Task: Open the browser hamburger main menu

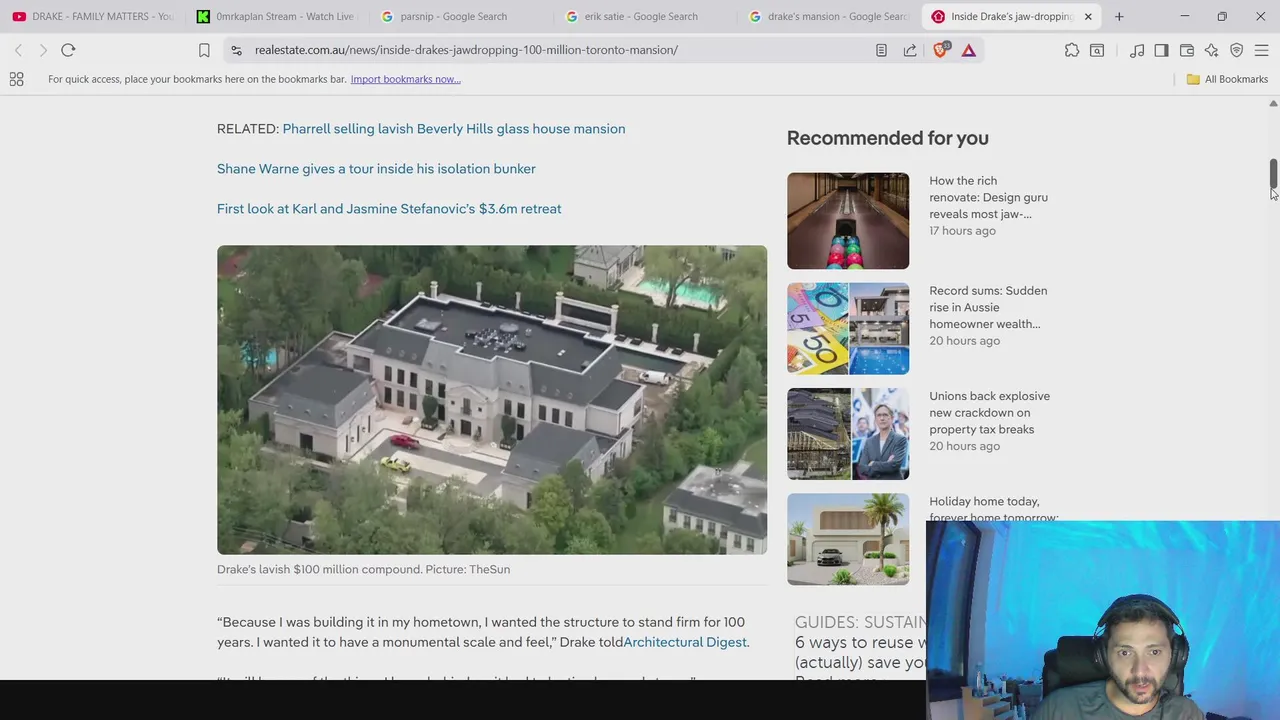Action: tap(1261, 50)
